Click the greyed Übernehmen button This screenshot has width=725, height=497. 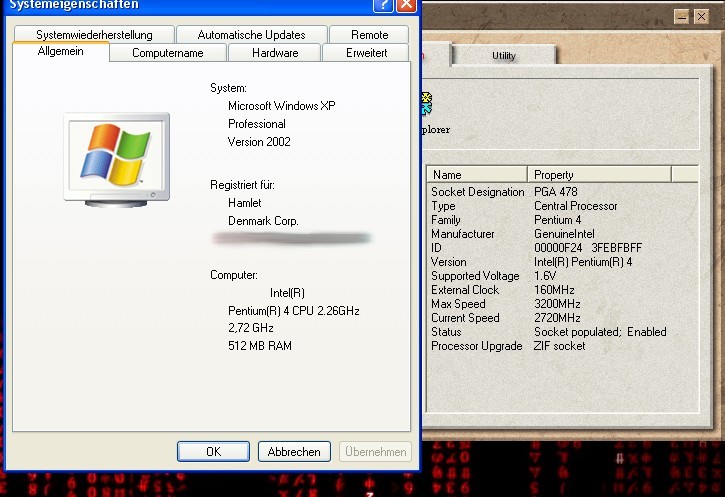pos(375,451)
